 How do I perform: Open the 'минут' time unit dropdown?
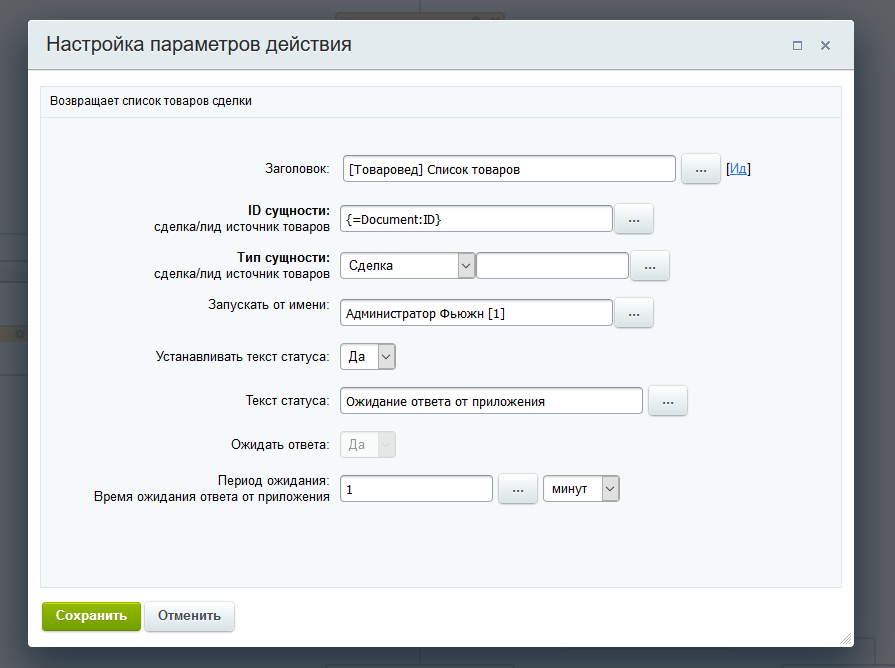point(581,489)
